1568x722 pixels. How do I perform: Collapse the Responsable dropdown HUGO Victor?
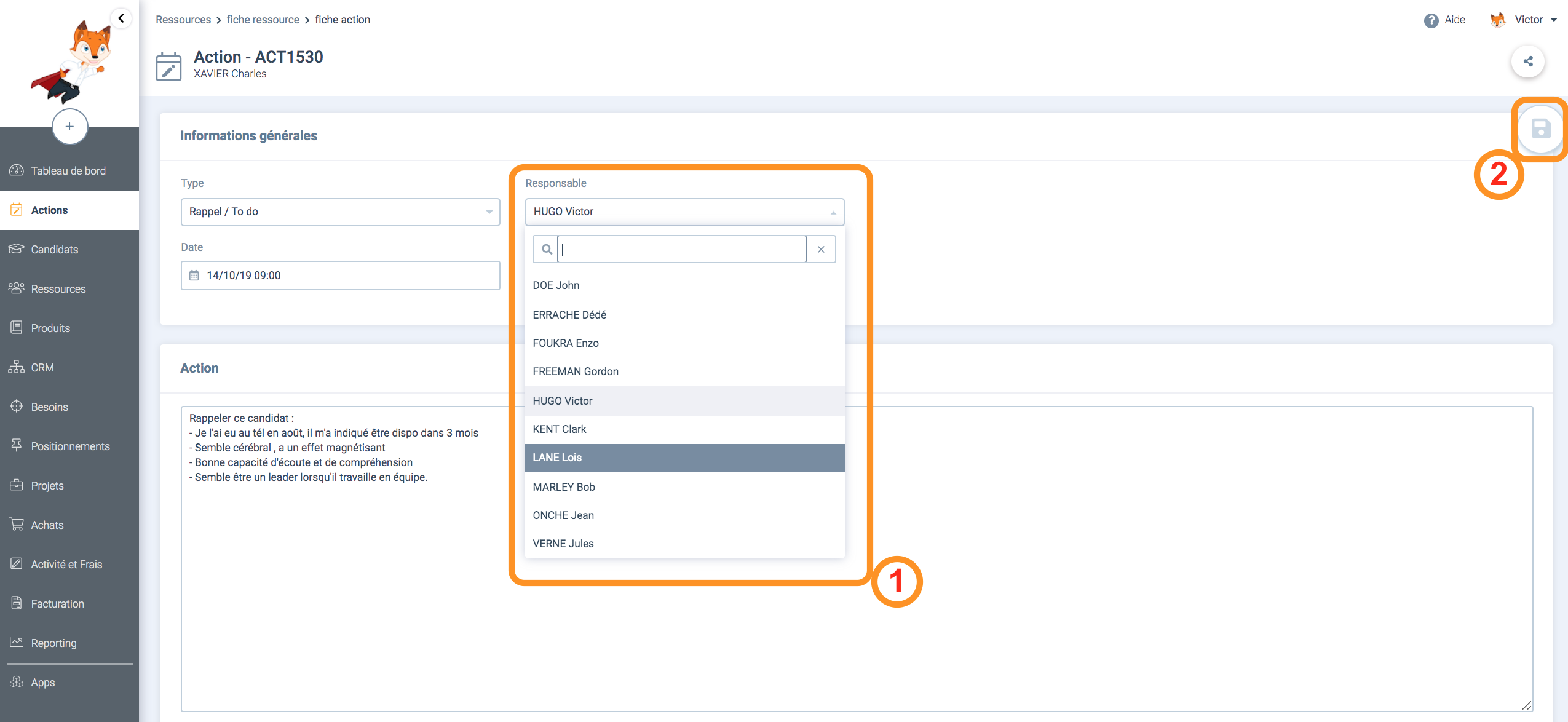pos(684,212)
